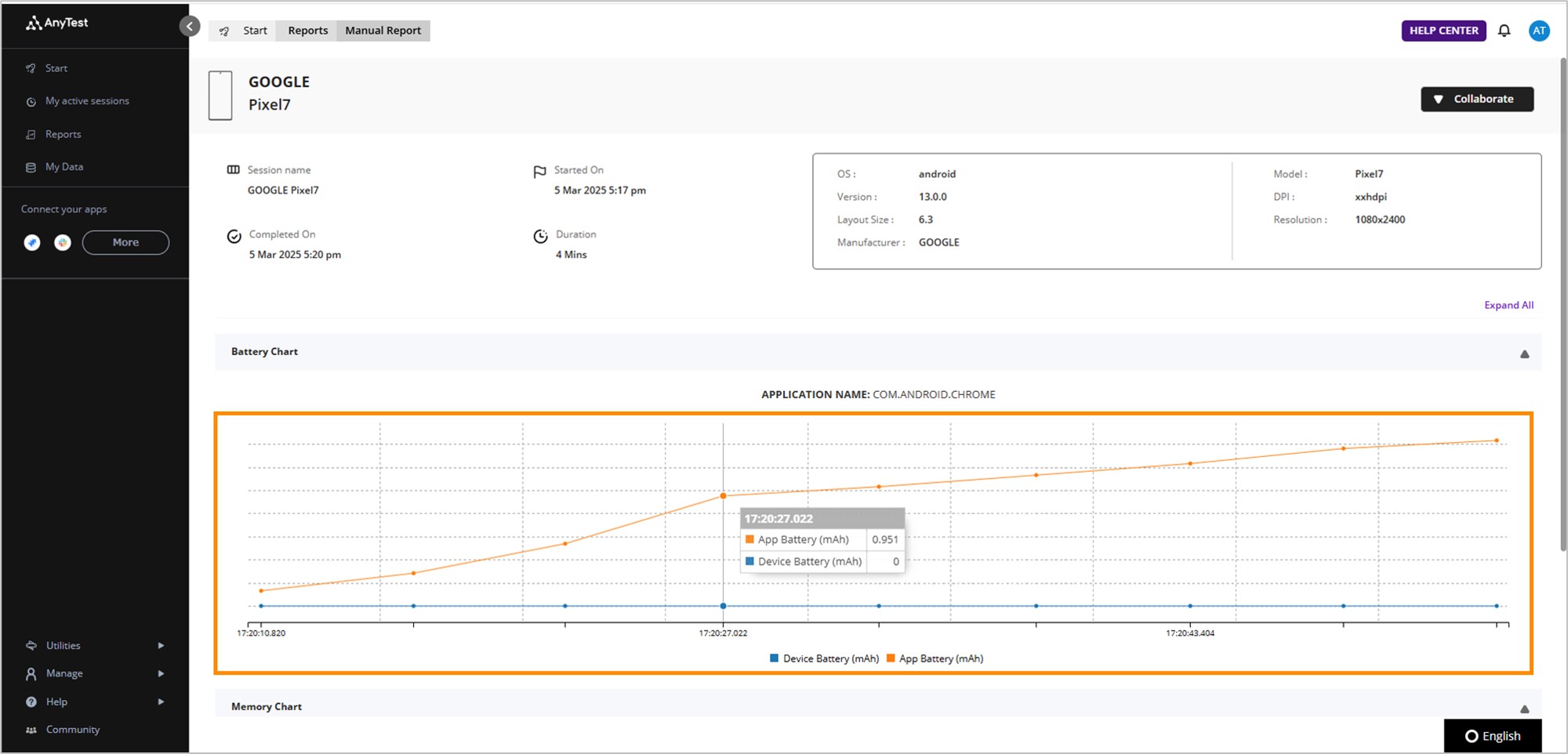Open the Community page
Viewport: 1568px width, 754px height.
point(73,730)
